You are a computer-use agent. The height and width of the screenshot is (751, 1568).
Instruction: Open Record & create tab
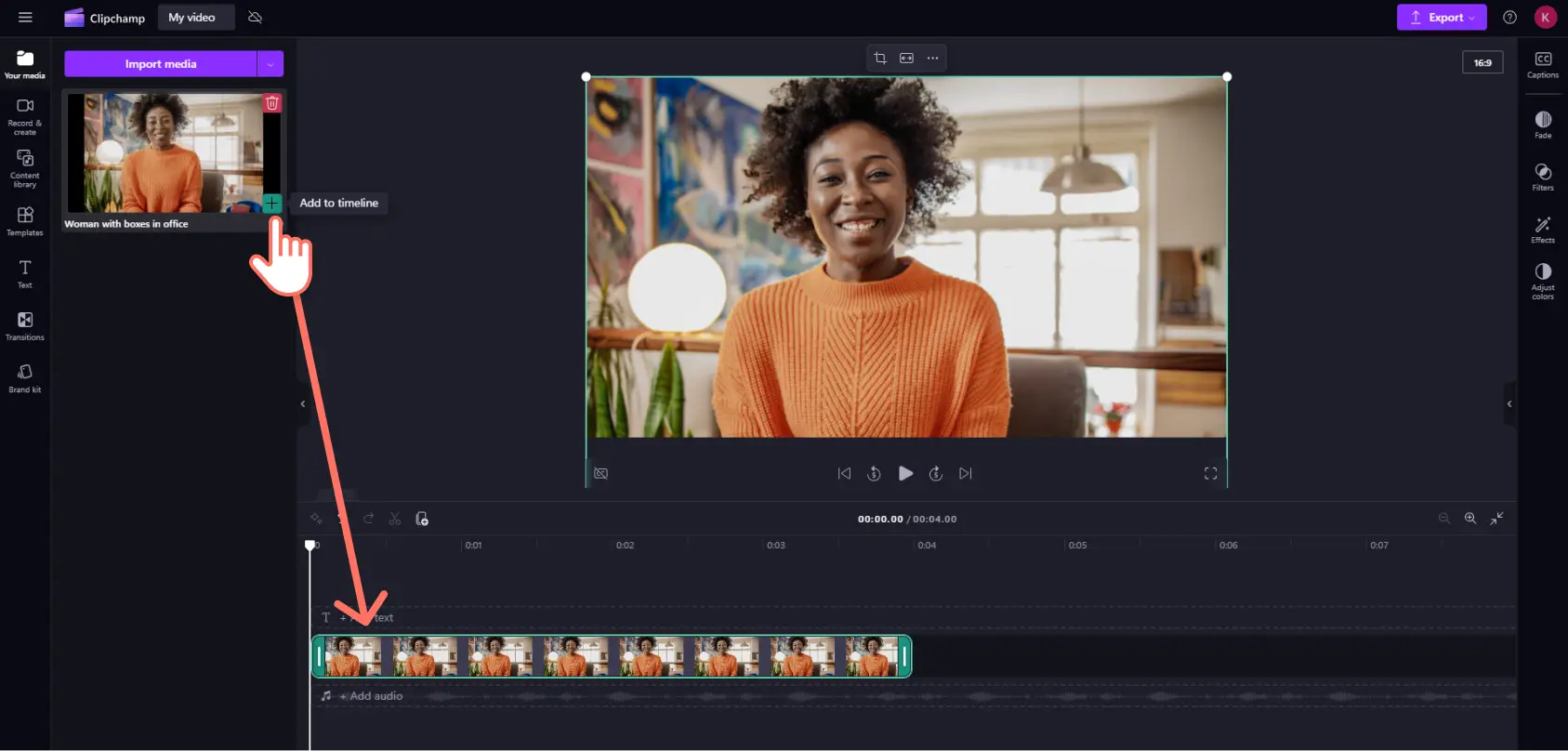[25, 117]
